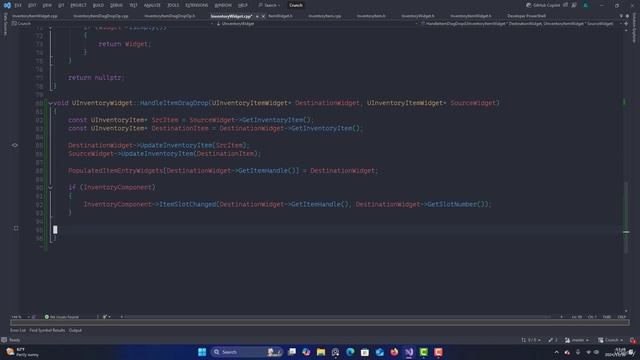Click the margin indicator at line 95
The height and width of the screenshot is (360, 640).
[16, 229]
